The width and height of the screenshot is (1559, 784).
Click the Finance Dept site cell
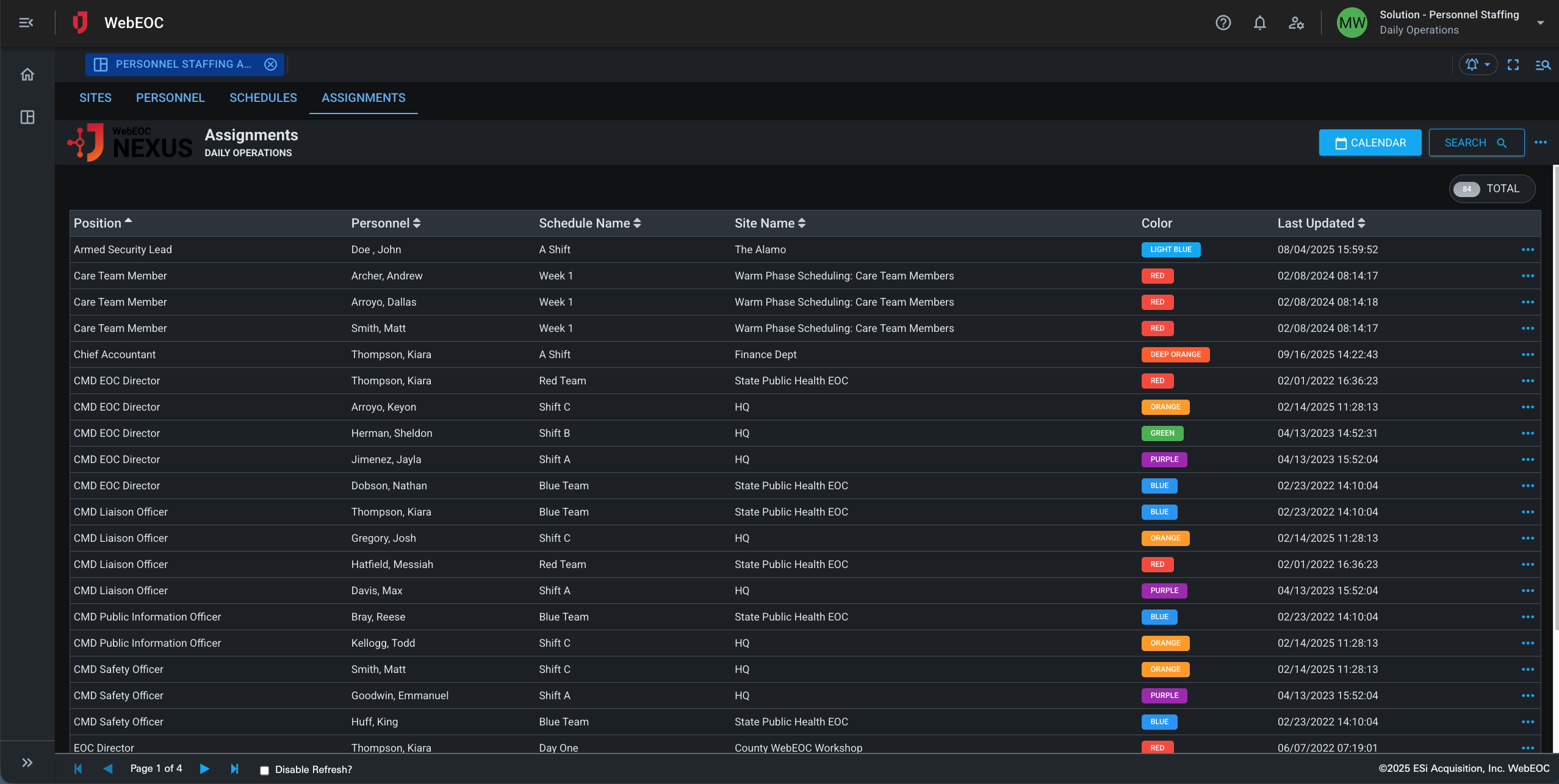pyautogui.click(x=765, y=354)
